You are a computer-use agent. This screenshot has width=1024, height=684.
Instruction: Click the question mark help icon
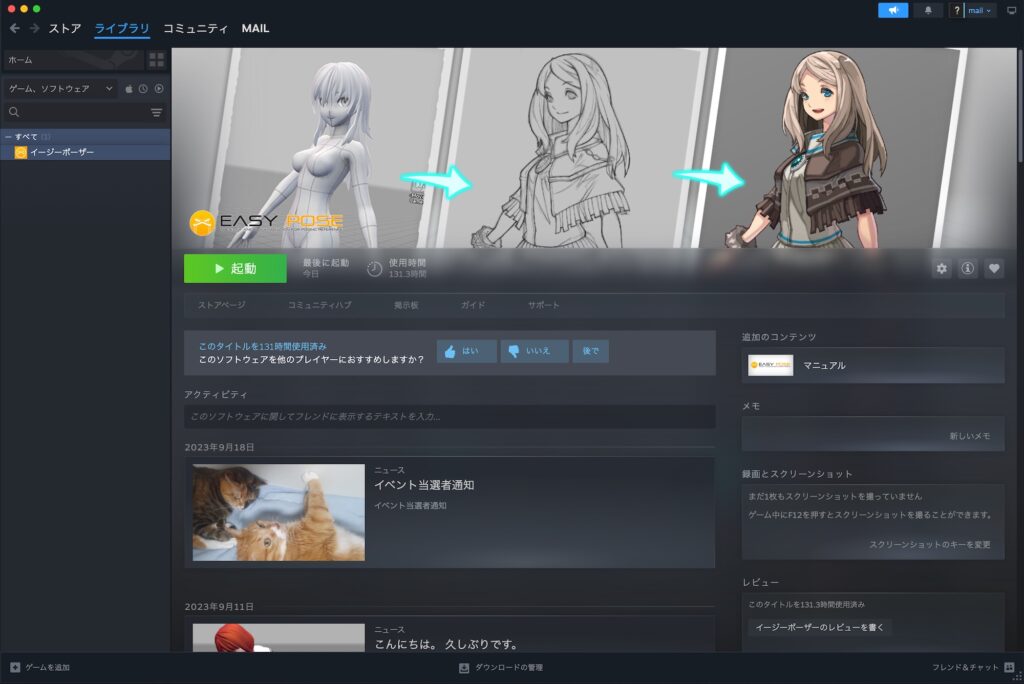click(956, 10)
